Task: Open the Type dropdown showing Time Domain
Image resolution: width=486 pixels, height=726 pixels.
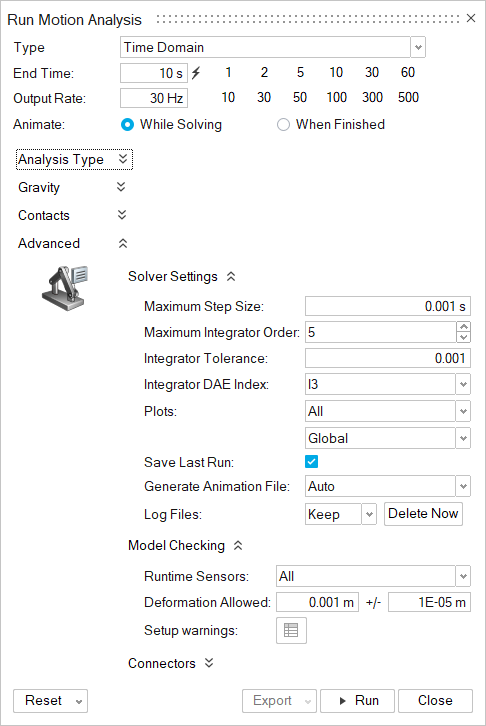Action: [x=273, y=47]
